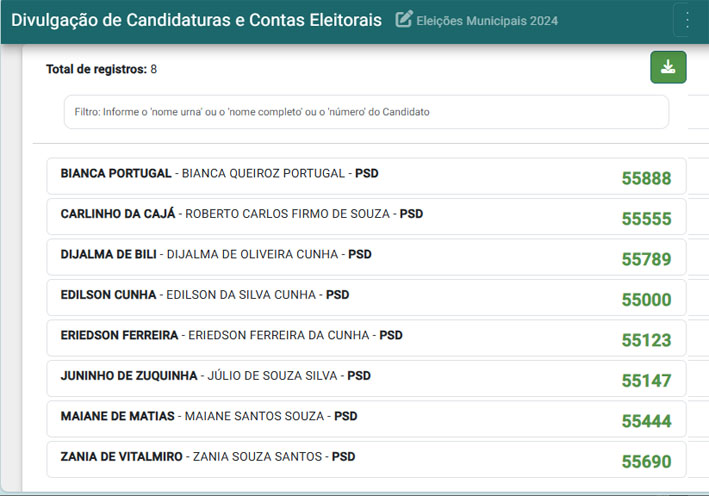This screenshot has height=496, width=709.
Task: Click candidate number 55147
Action: coord(646,381)
